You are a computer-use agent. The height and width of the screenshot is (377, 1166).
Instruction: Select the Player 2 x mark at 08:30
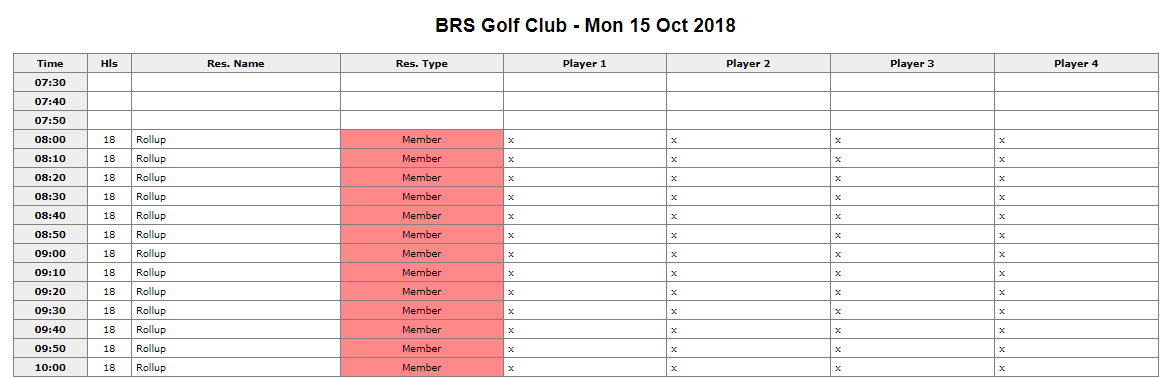(x=674, y=197)
